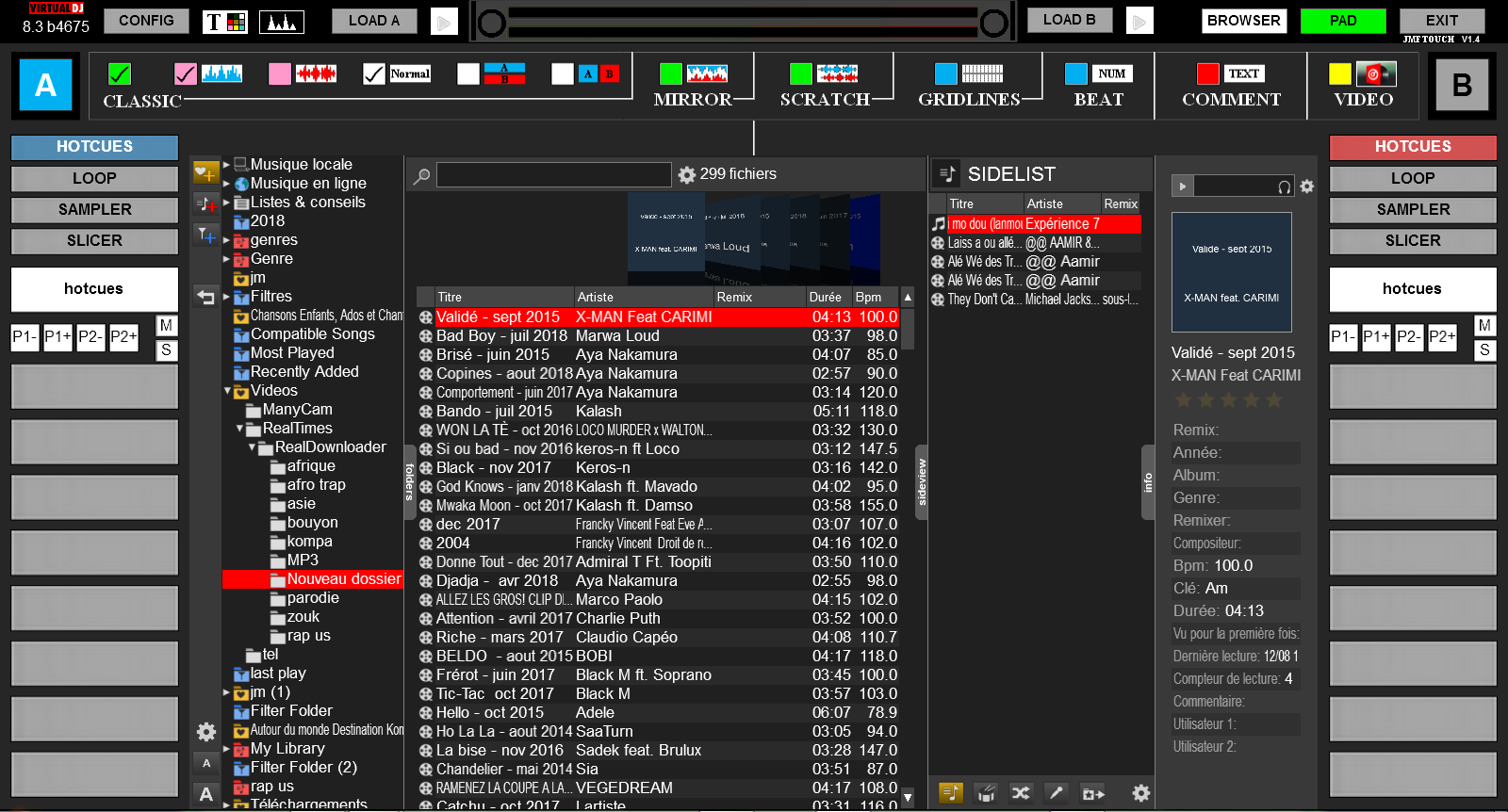Click LOAD B button

(1070, 20)
